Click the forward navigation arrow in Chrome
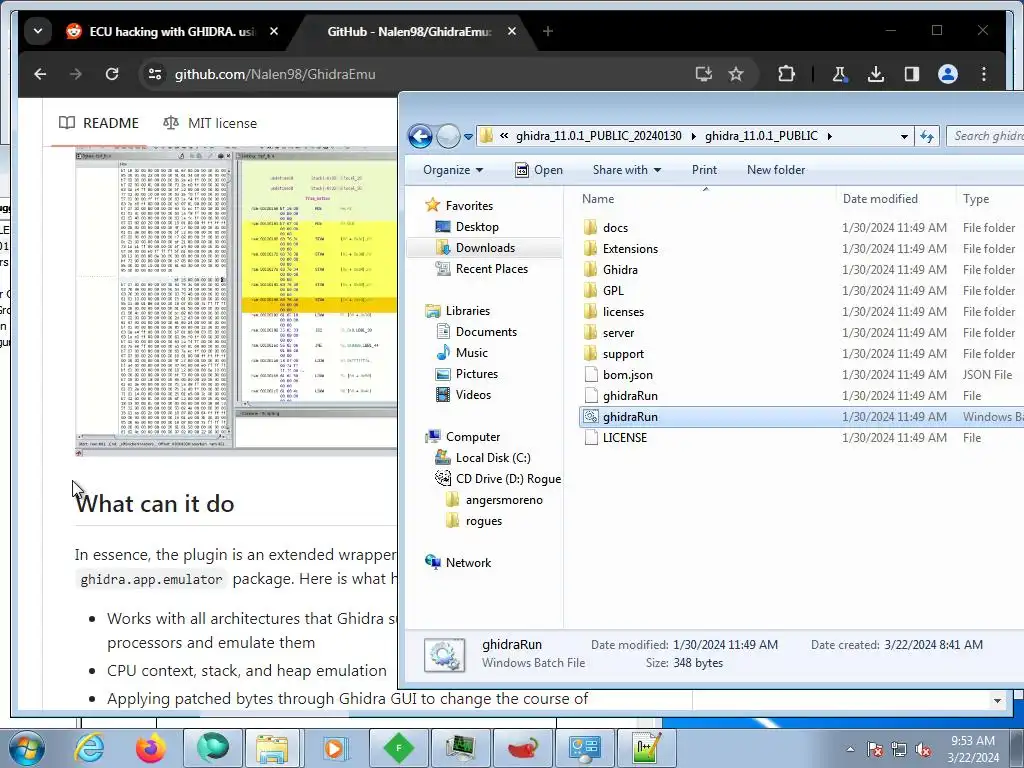This screenshot has height=768, width=1024. 76,74
